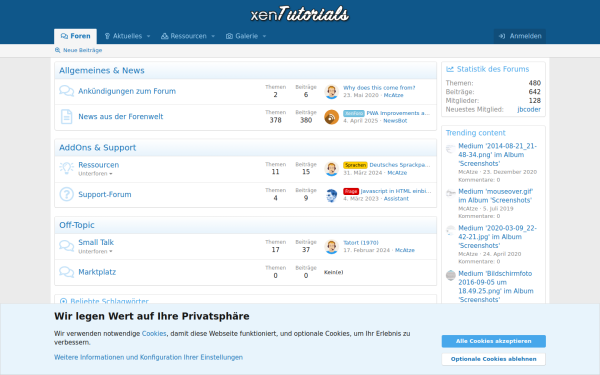The width and height of the screenshot is (600, 375).
Task: Open the Ressourcen navigation item
Action: coord(184,36)
